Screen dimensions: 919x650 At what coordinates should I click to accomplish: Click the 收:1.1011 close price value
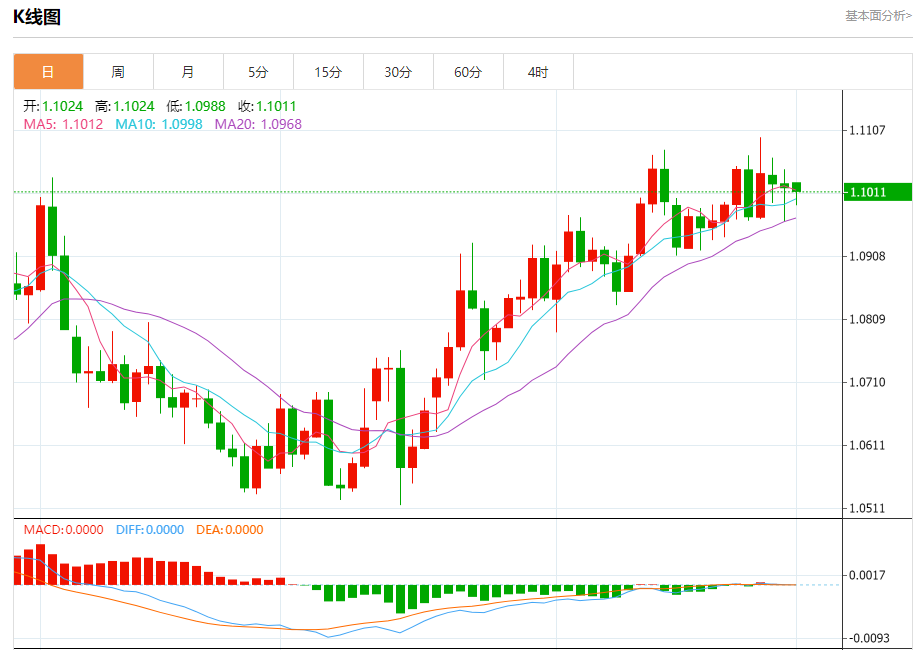pos(267,106)
